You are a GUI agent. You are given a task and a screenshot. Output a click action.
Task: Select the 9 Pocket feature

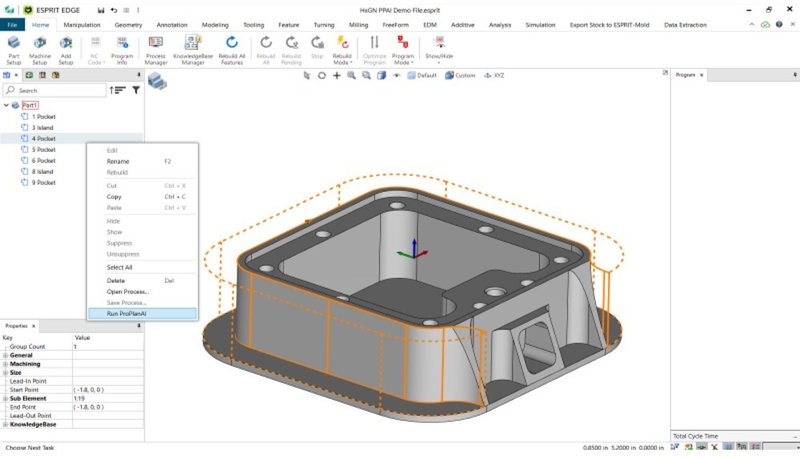(x=43, y=182)
